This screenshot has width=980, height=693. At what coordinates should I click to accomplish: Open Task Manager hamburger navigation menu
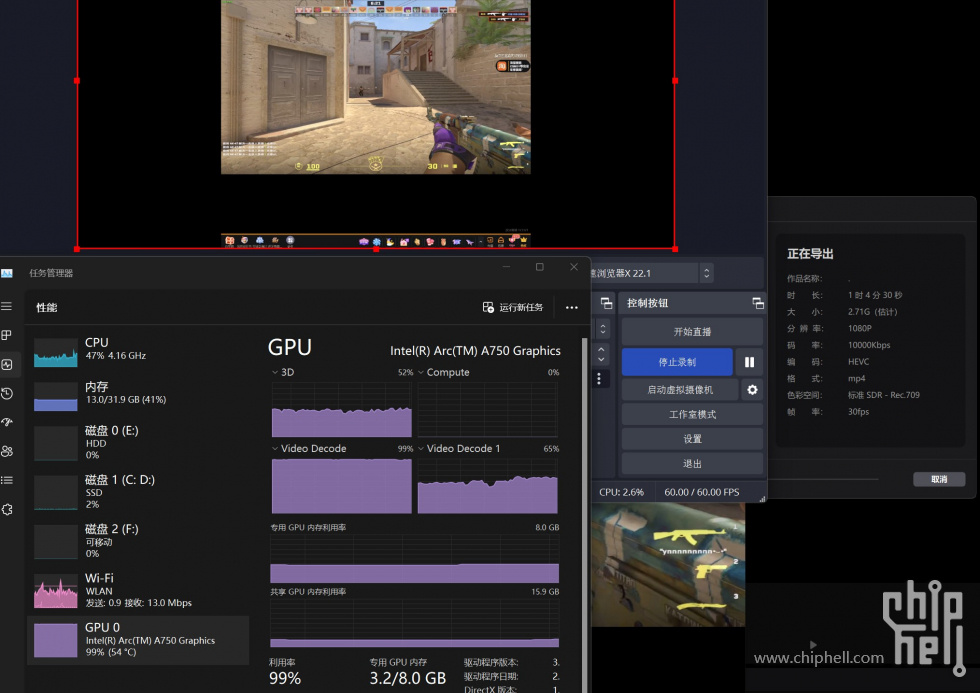[6, 306]
